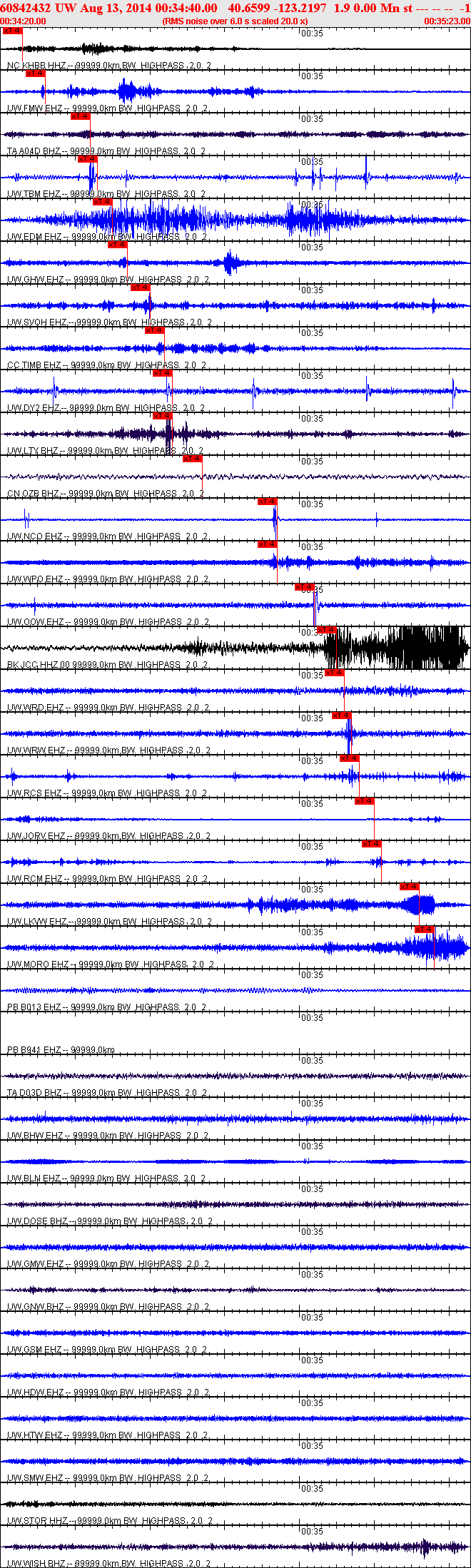Screen dimensions: 471x1568
Task: Select the pick flag on the UW MORO trace
Action: (x=425, y=930)
